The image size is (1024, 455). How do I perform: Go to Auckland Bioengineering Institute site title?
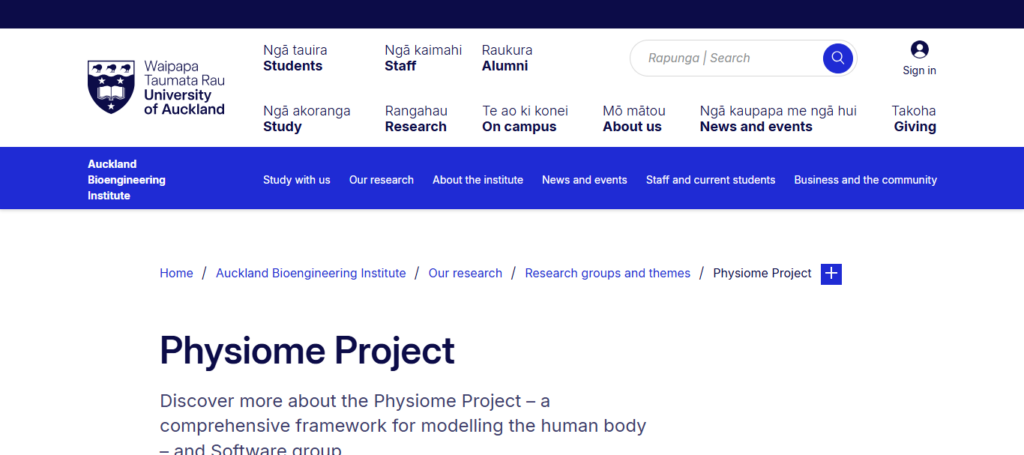pos(127,180)
